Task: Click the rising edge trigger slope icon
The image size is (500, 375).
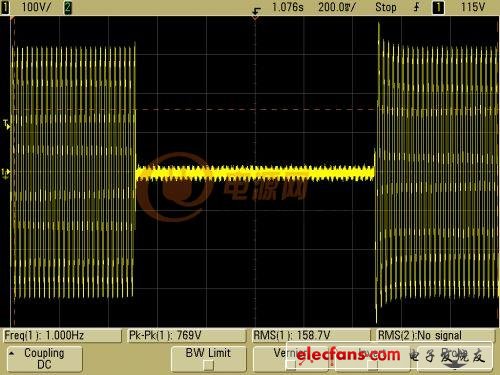Action: pyautogui.click(x=416, y=7)
